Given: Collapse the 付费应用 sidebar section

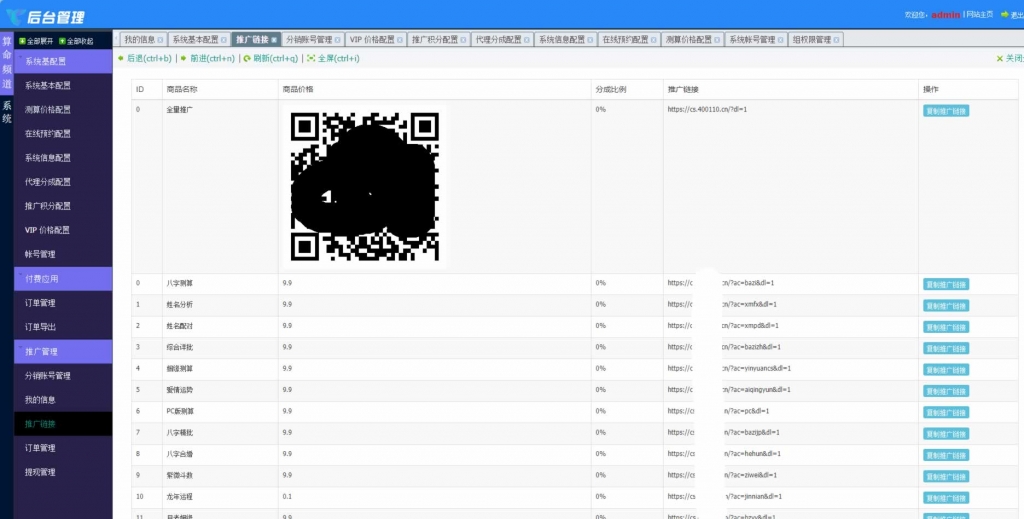Looking at the screenshot, I should click(63, 278).
